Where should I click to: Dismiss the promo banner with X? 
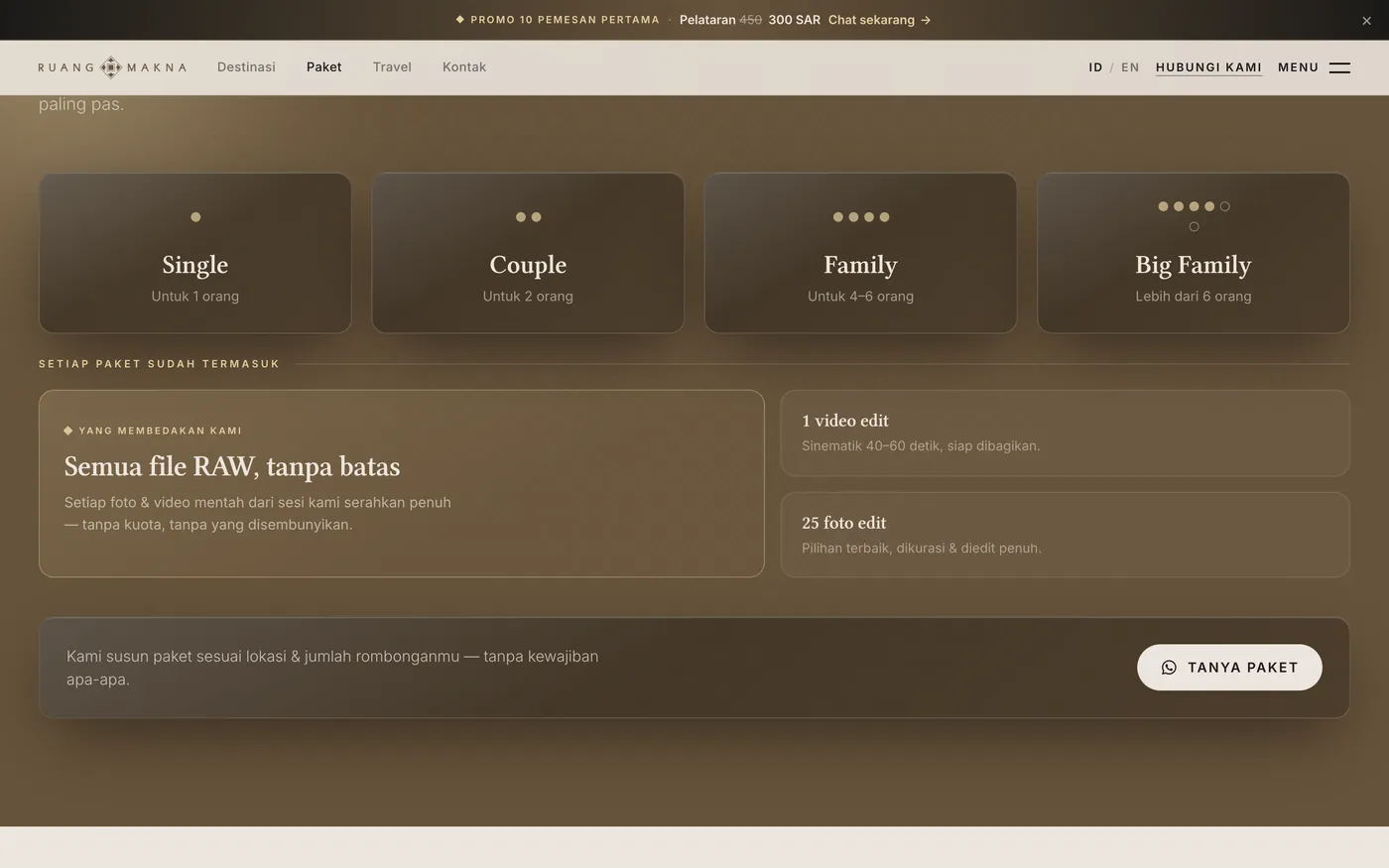(x=1366, y=21)
